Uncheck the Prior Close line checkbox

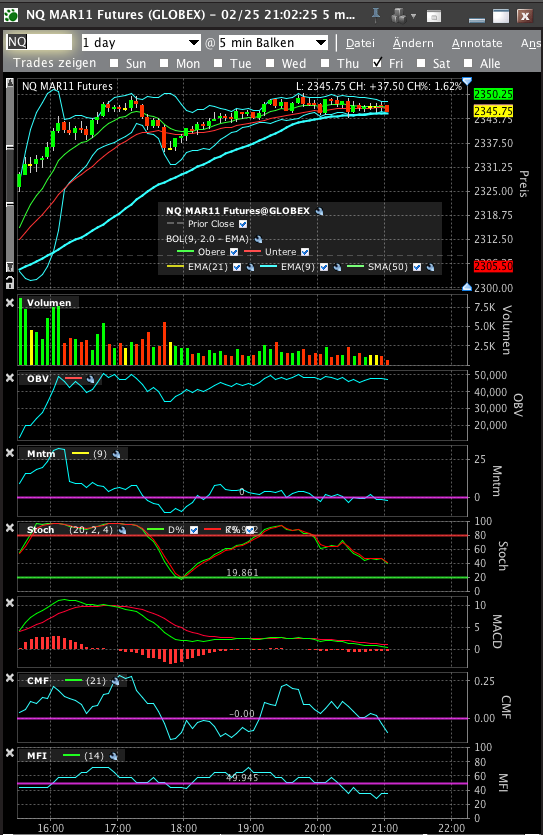coord(243,224)
